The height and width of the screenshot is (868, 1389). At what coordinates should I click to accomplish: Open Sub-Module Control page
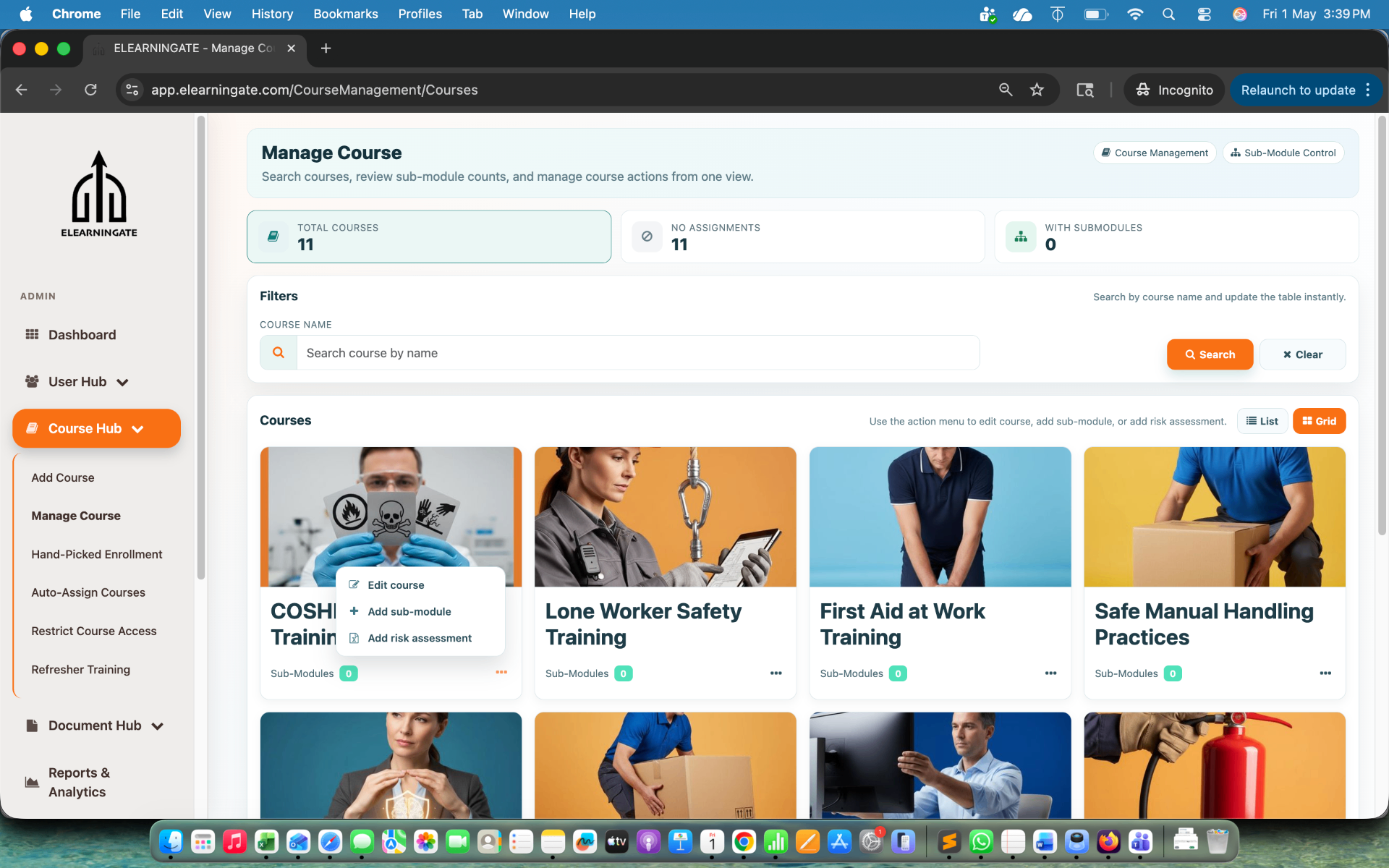click(1283, 153)
